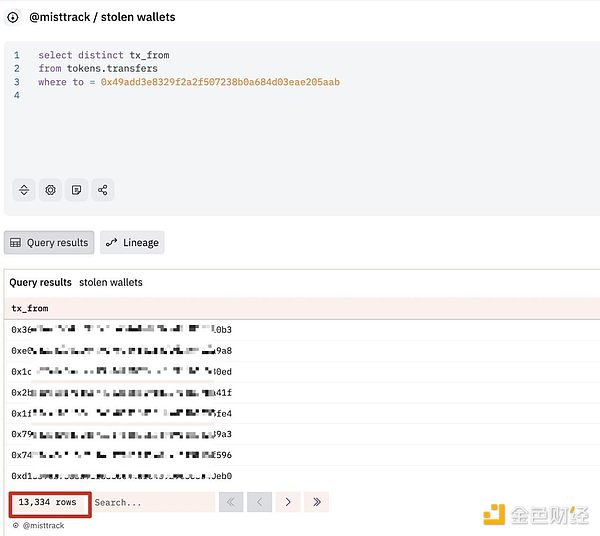The image size is (600, 536).
Task: Click the expand/collapse editor icon button
Action: (x=24, y=190)
